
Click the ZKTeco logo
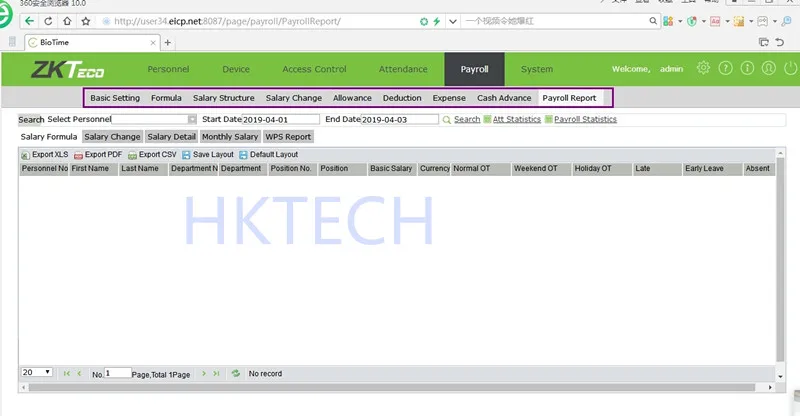(x=67, y=69)
